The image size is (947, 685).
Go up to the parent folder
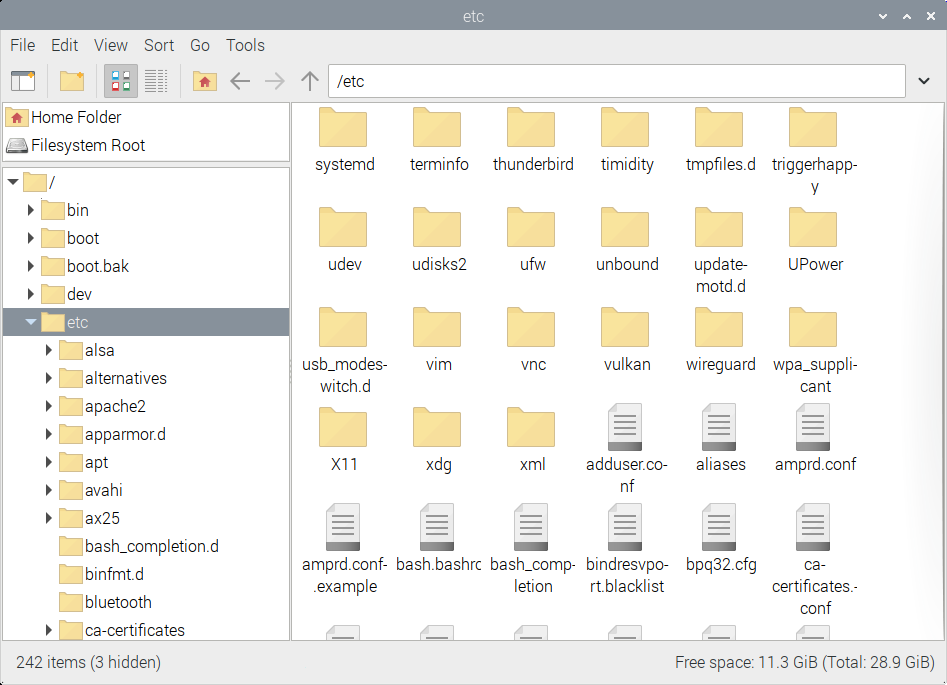310,81
